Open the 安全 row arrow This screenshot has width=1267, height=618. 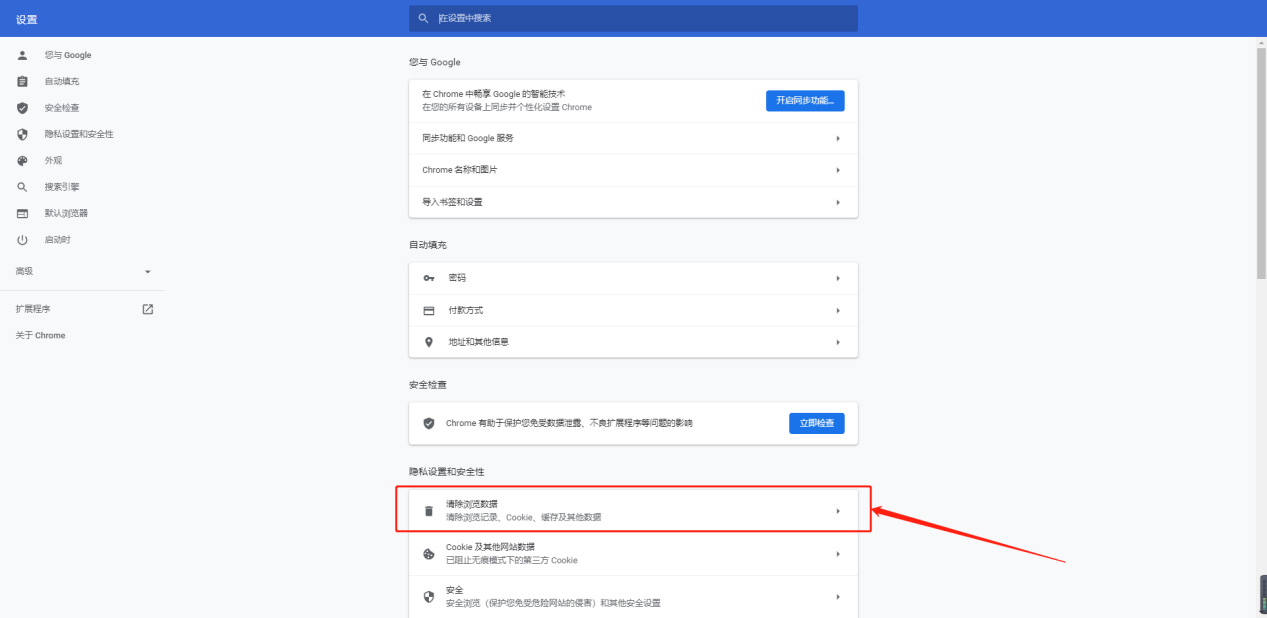click(838, 597)
